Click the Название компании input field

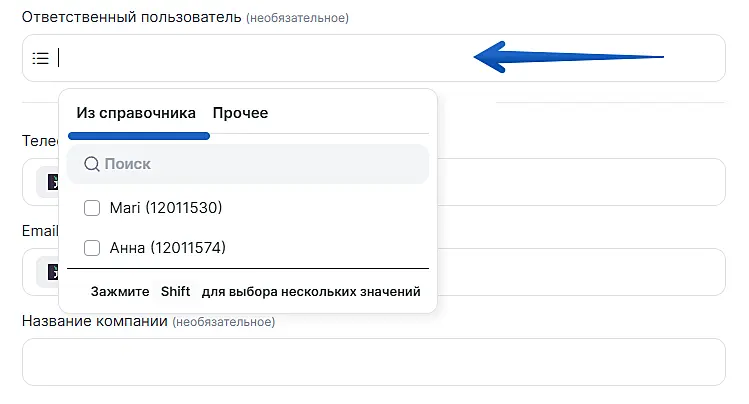click(373, 361)
